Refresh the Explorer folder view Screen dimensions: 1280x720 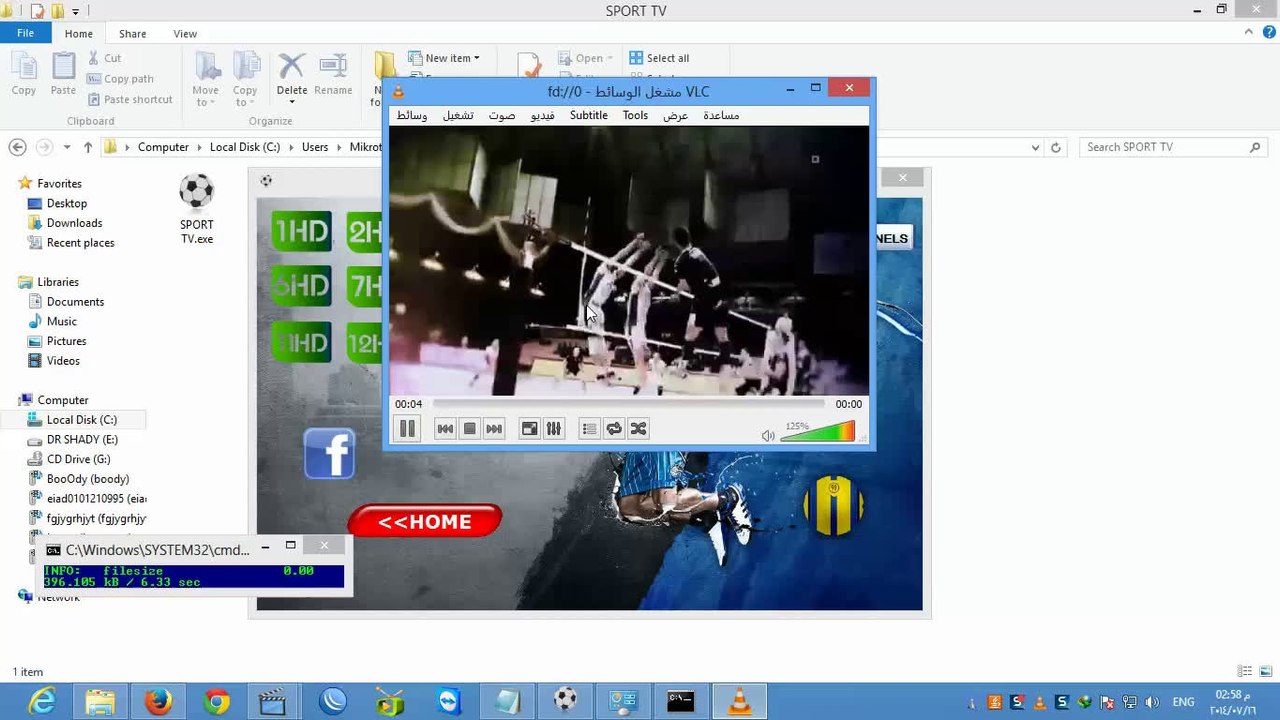click(x=1055, y=147)
